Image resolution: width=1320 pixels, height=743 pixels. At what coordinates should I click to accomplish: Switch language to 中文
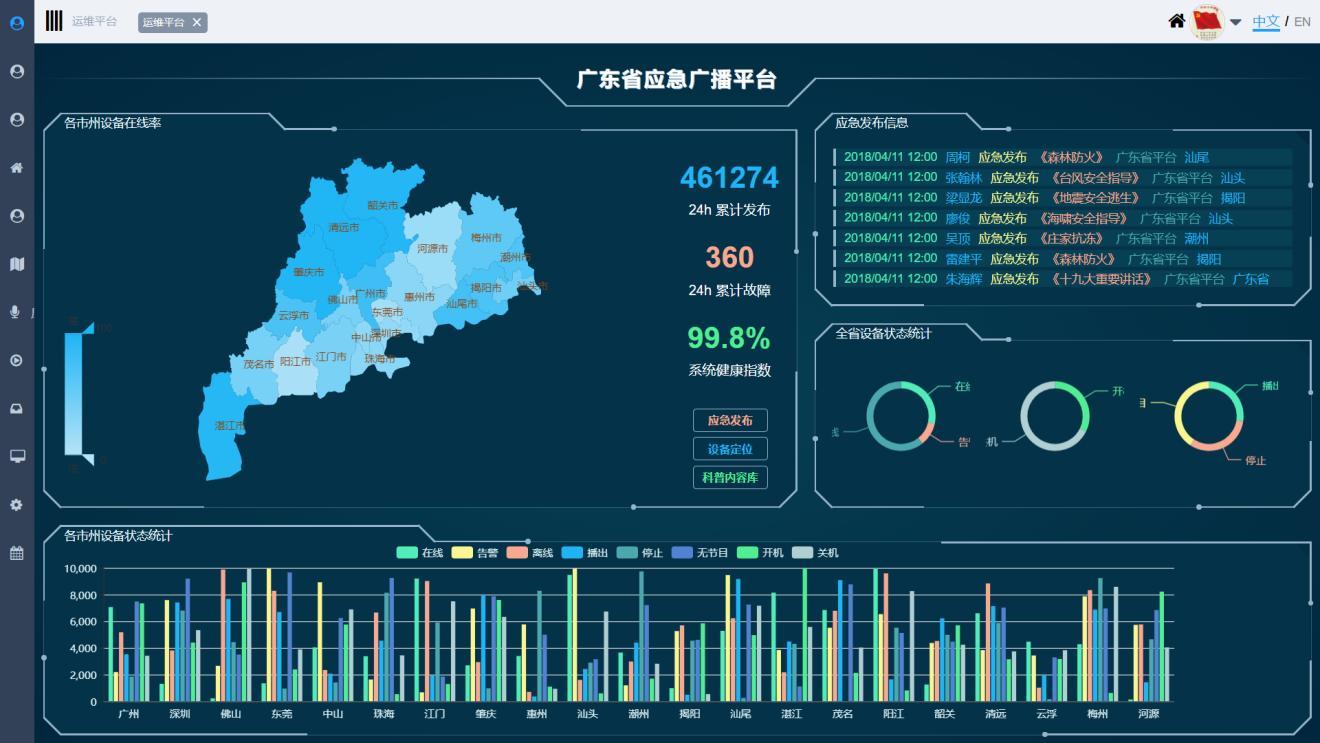(x=1266, y=21)
